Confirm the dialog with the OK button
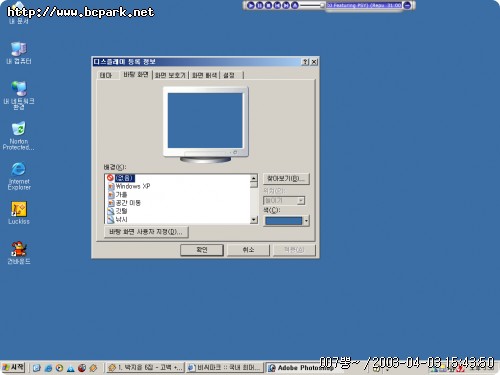This screenshot has height=375, width=500. click(x=202, y=250)
